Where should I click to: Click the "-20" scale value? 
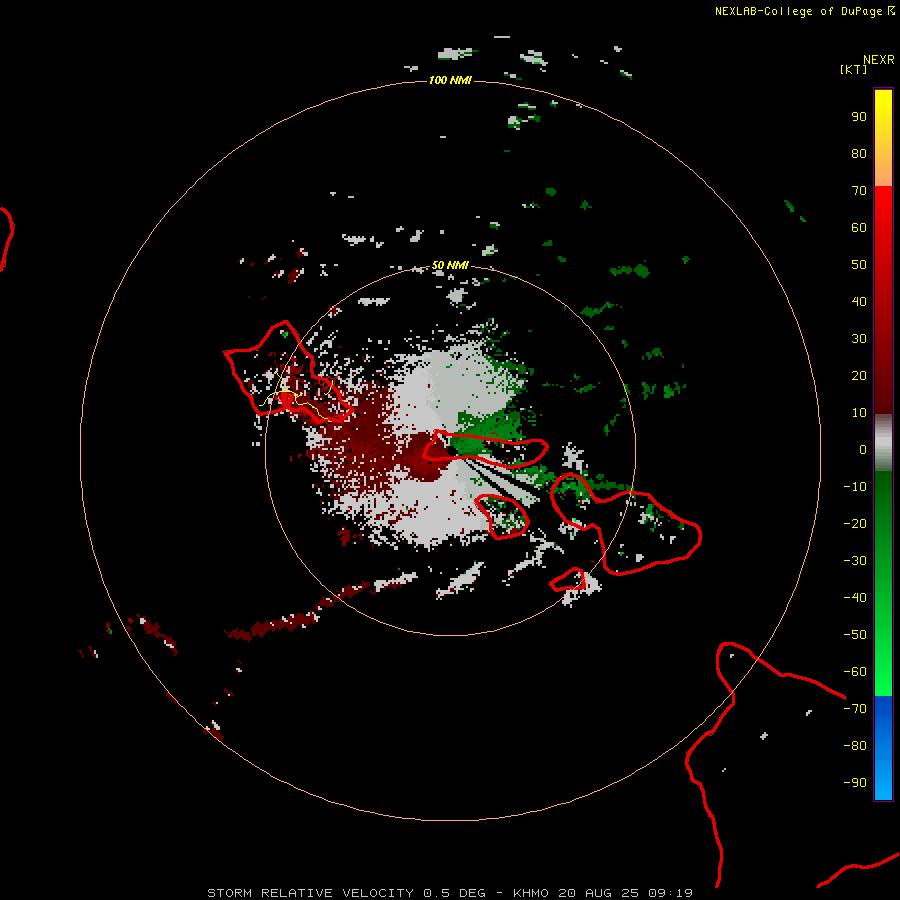pos(855,524)
